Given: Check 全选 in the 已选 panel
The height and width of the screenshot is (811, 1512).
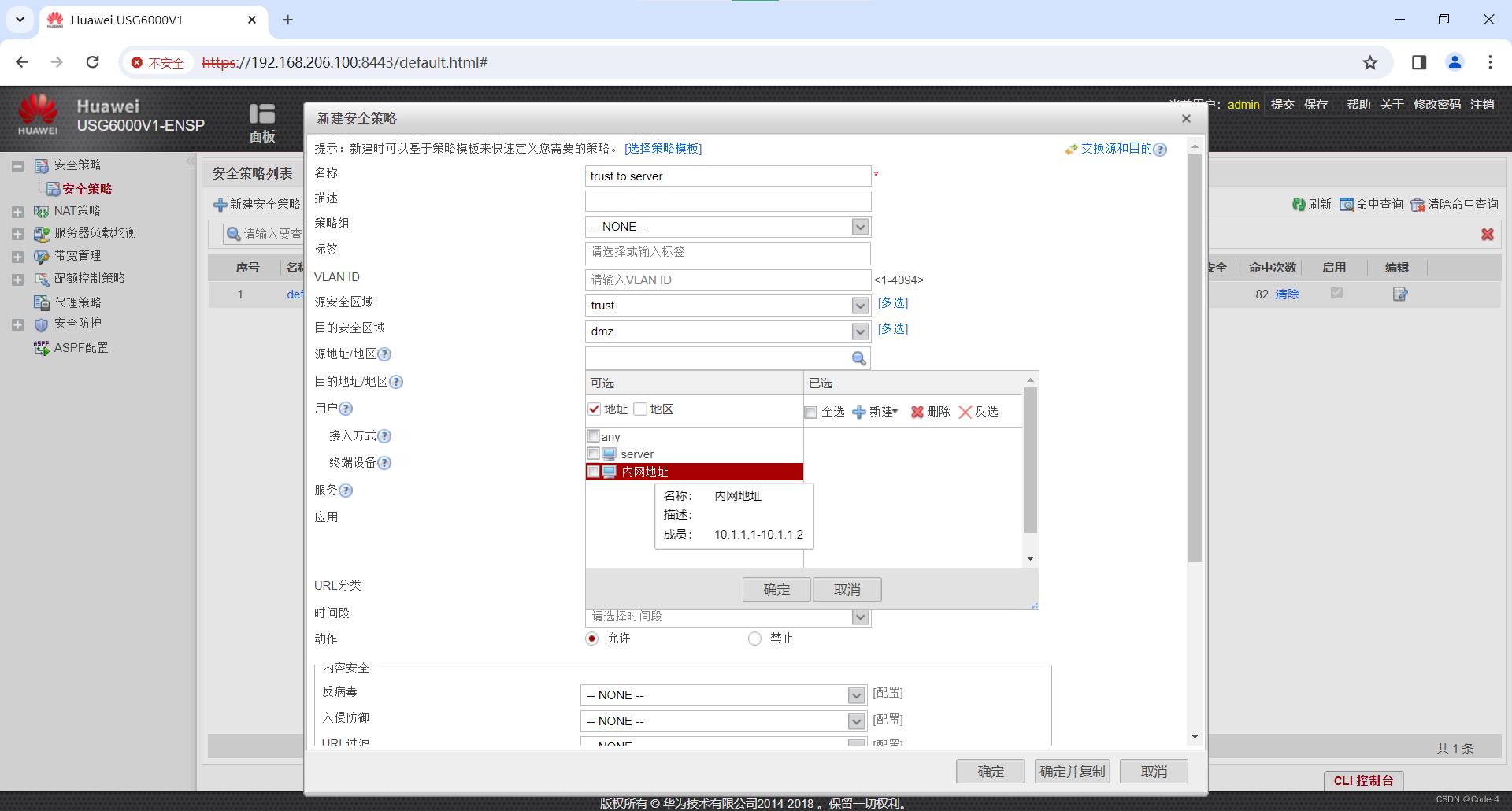Looking at the screenshot, I should pos(811,413).
